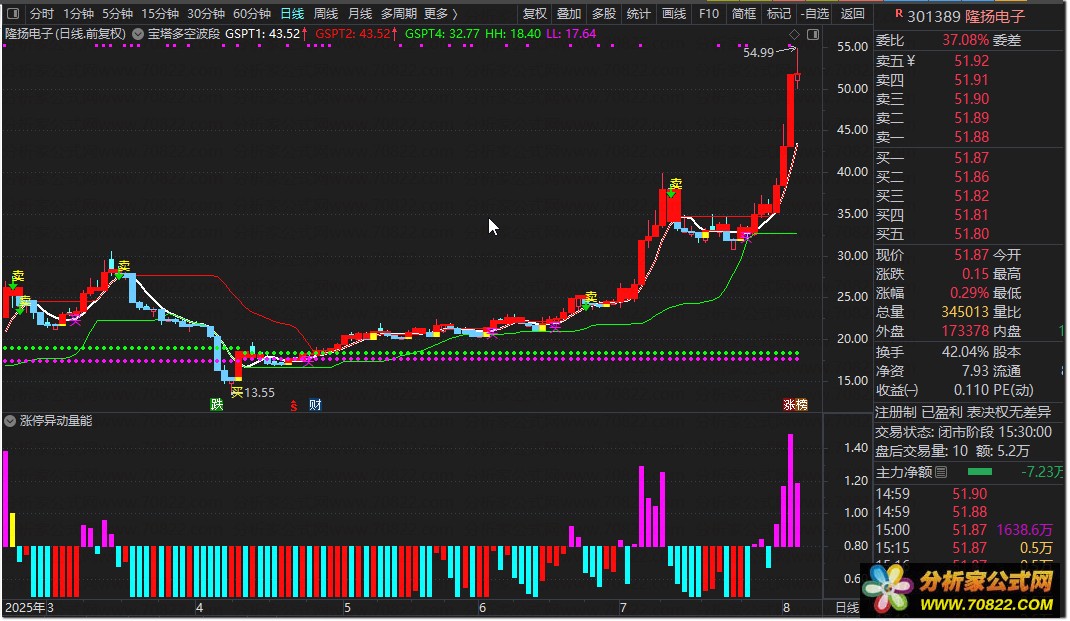1070x621 pixels.
Task: Activate the 画线 drawing tool
Action: coord(674,14)
